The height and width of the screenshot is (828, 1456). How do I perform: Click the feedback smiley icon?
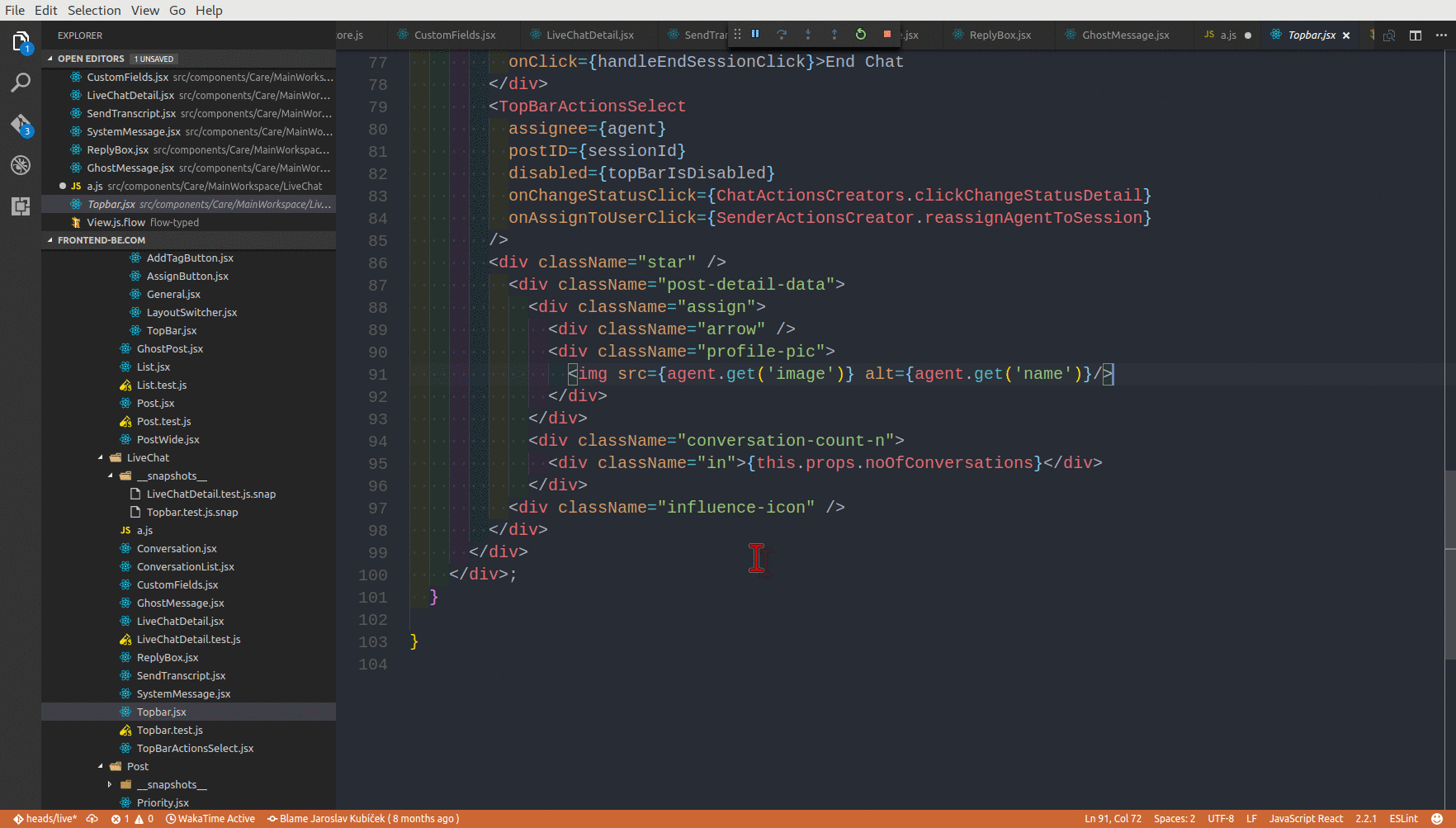1437,819
